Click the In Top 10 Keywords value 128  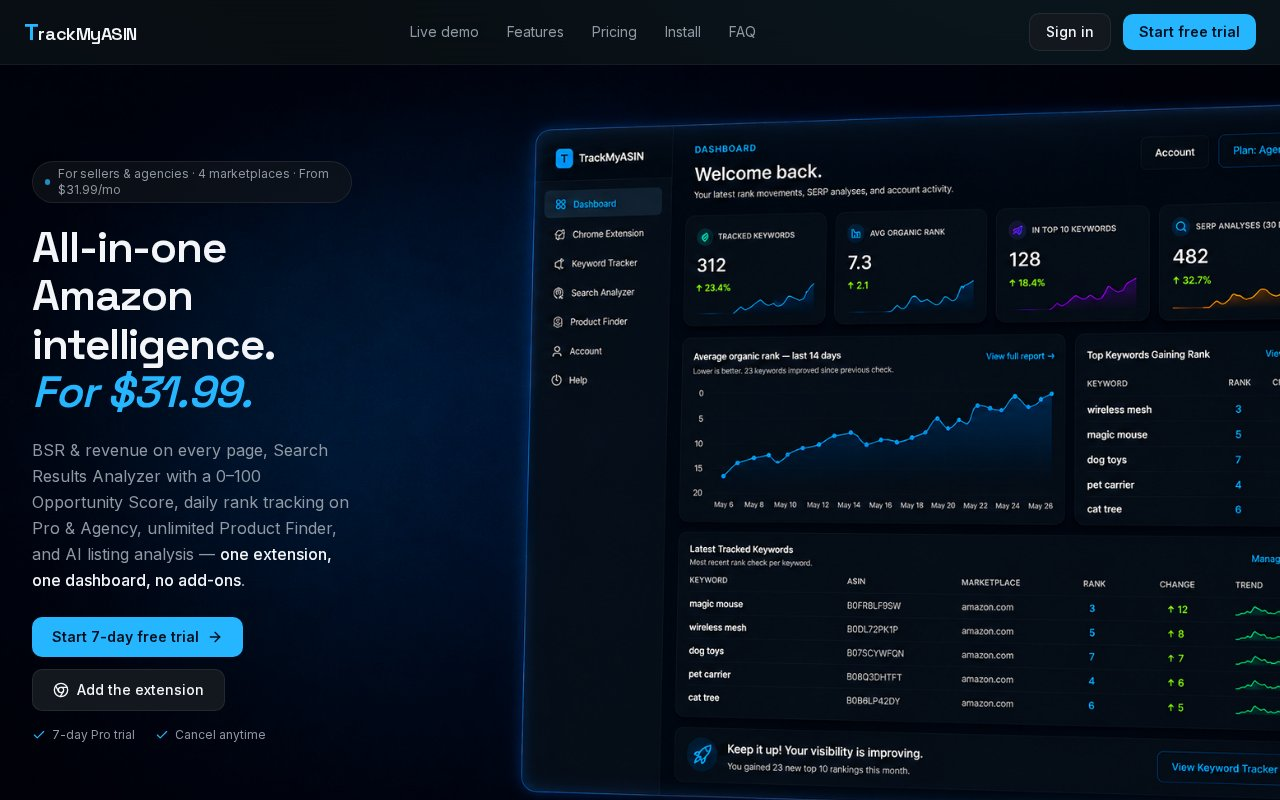pyautogui.click(x=1025, y=260)
